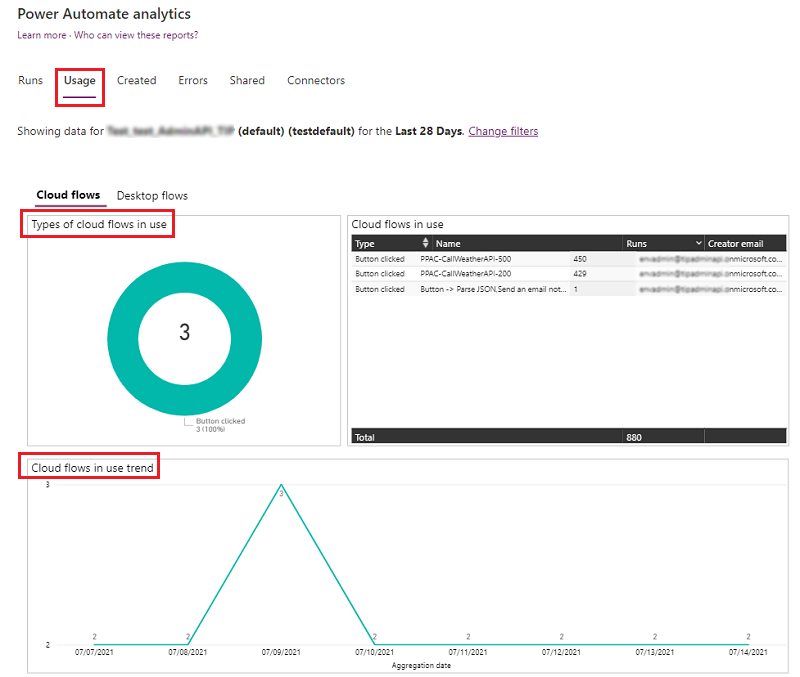The height and width of the screenshot is (677, 800).
Task: Open 'Who can view these reports?' link
Action: click(x=136, y=35)
